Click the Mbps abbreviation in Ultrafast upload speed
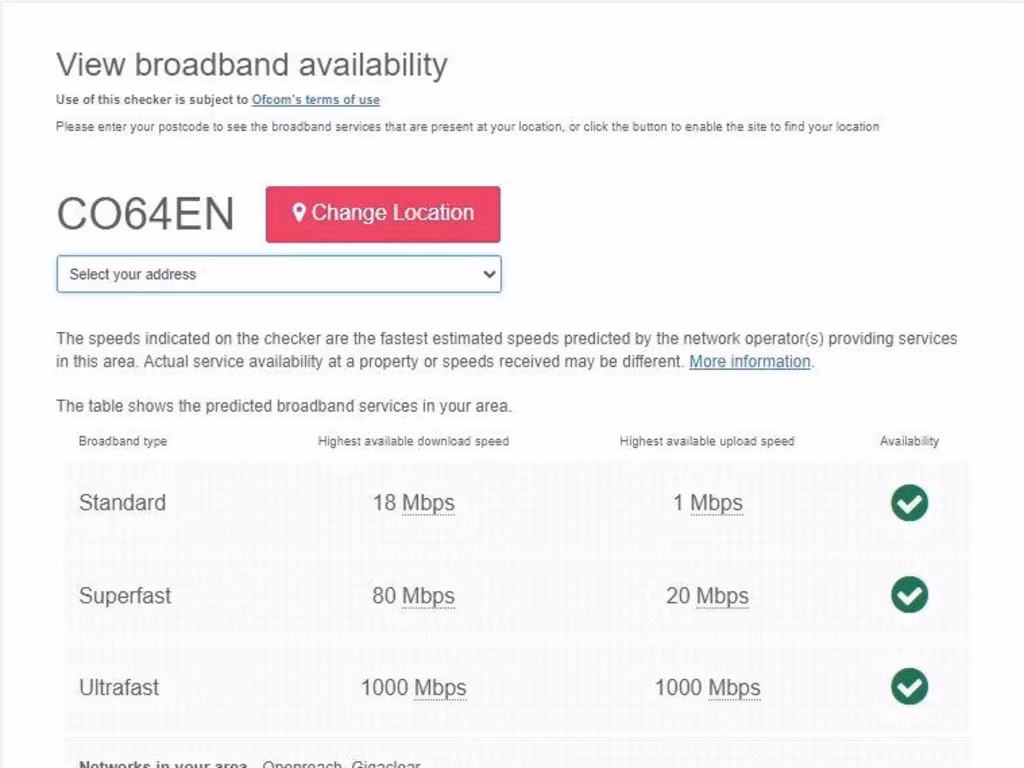This screenshot has height=768, width=1024. 734,689
